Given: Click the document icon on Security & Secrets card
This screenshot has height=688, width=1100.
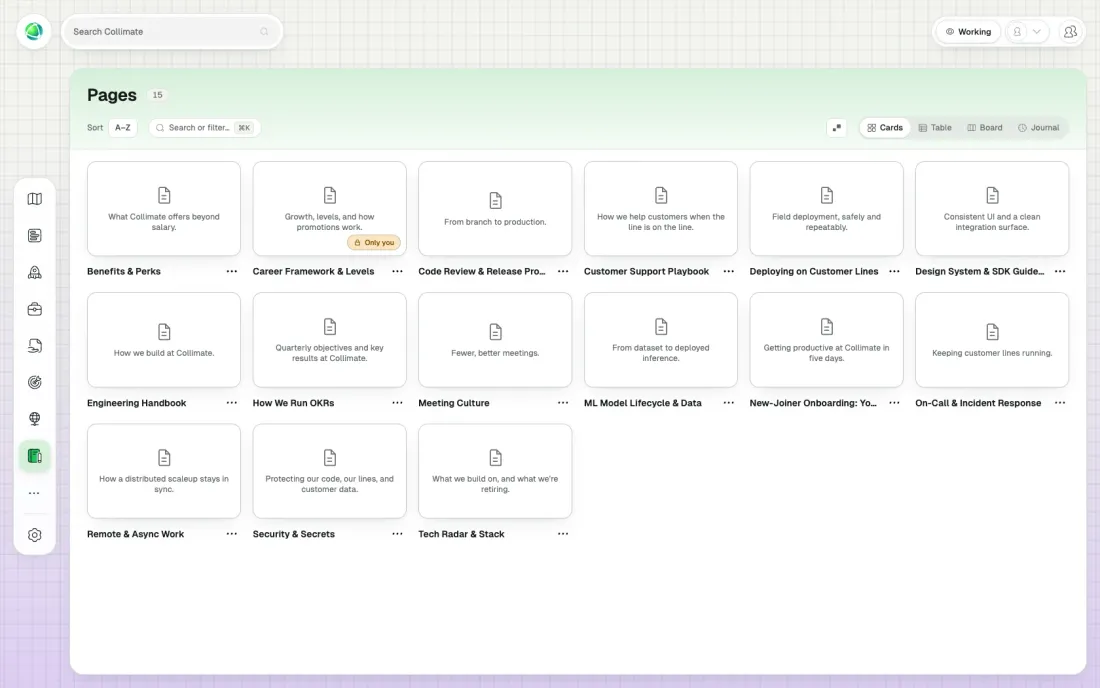Looking at the screenshot, I should point(329,457).
